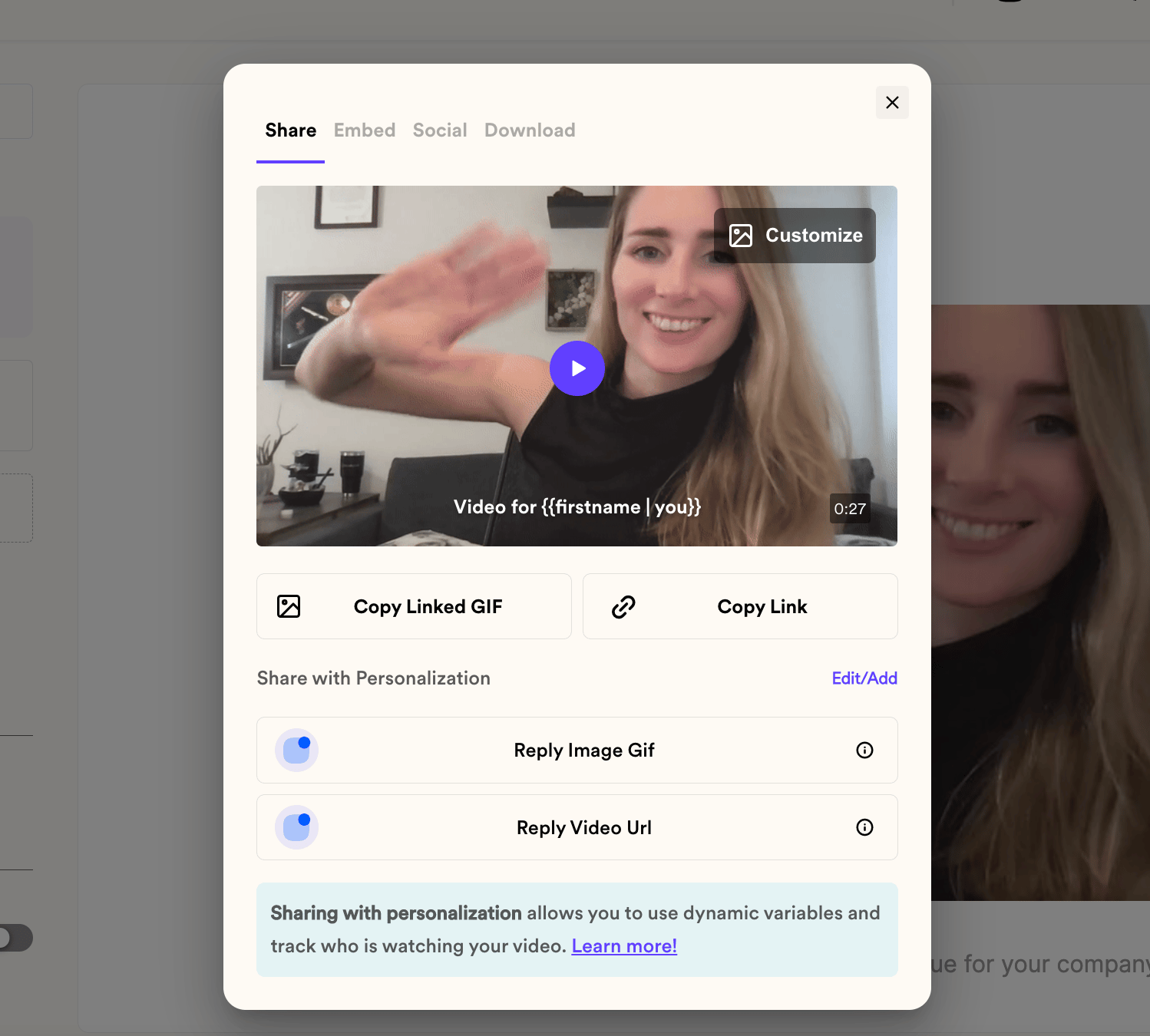Show info for Reply Image Gif

pyautogui.click(x=864, y=751)
